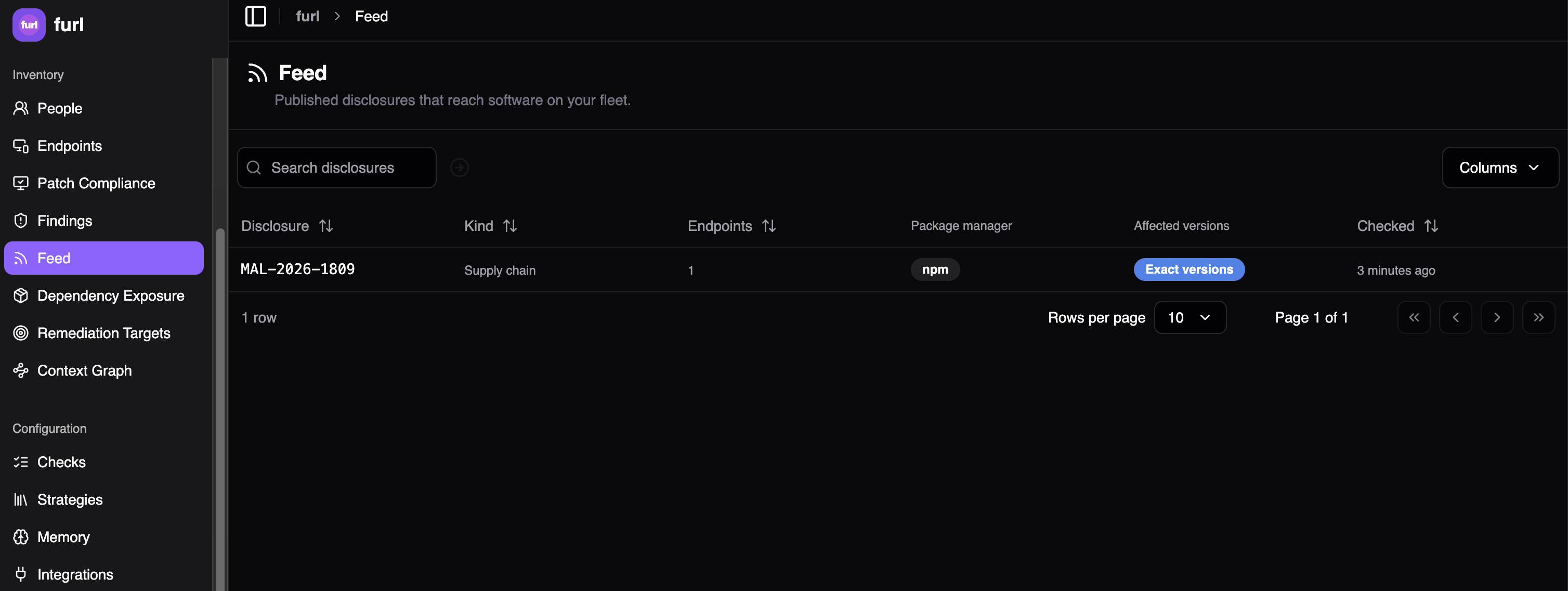
Task: Open the MAL-2026-1809 disclosure
Action: pos(298,269)
